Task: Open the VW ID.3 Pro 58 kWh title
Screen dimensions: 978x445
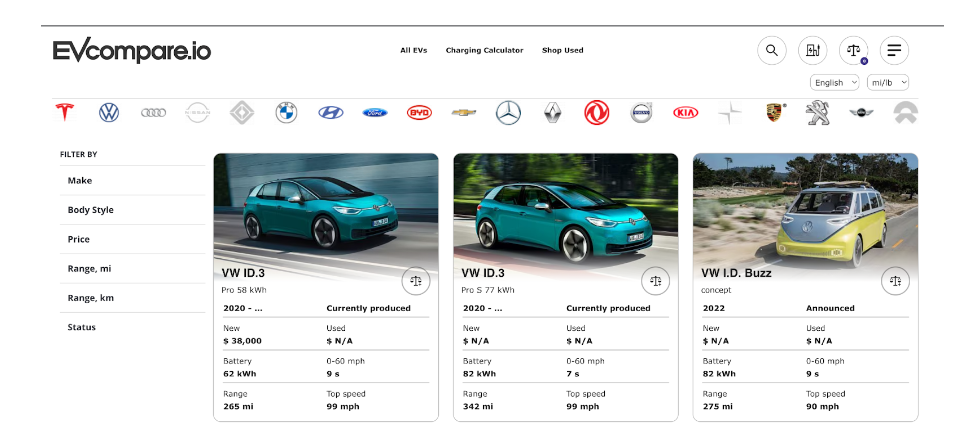Action: (x=243, y=273)
